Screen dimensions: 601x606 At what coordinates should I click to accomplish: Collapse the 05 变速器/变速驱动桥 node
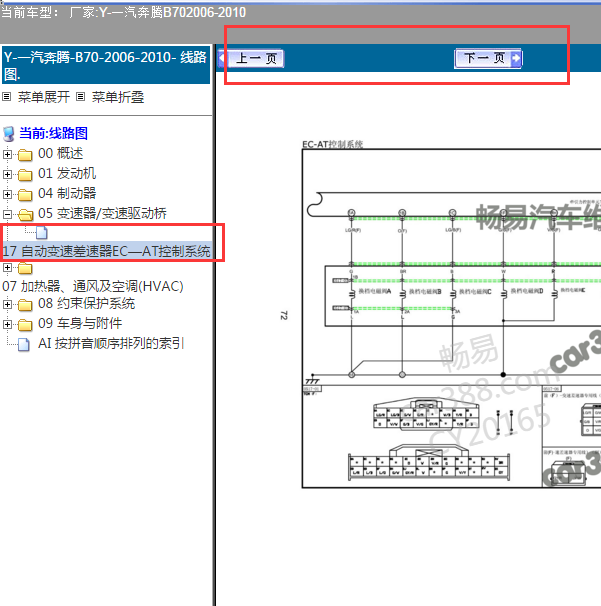pos(7,214)
